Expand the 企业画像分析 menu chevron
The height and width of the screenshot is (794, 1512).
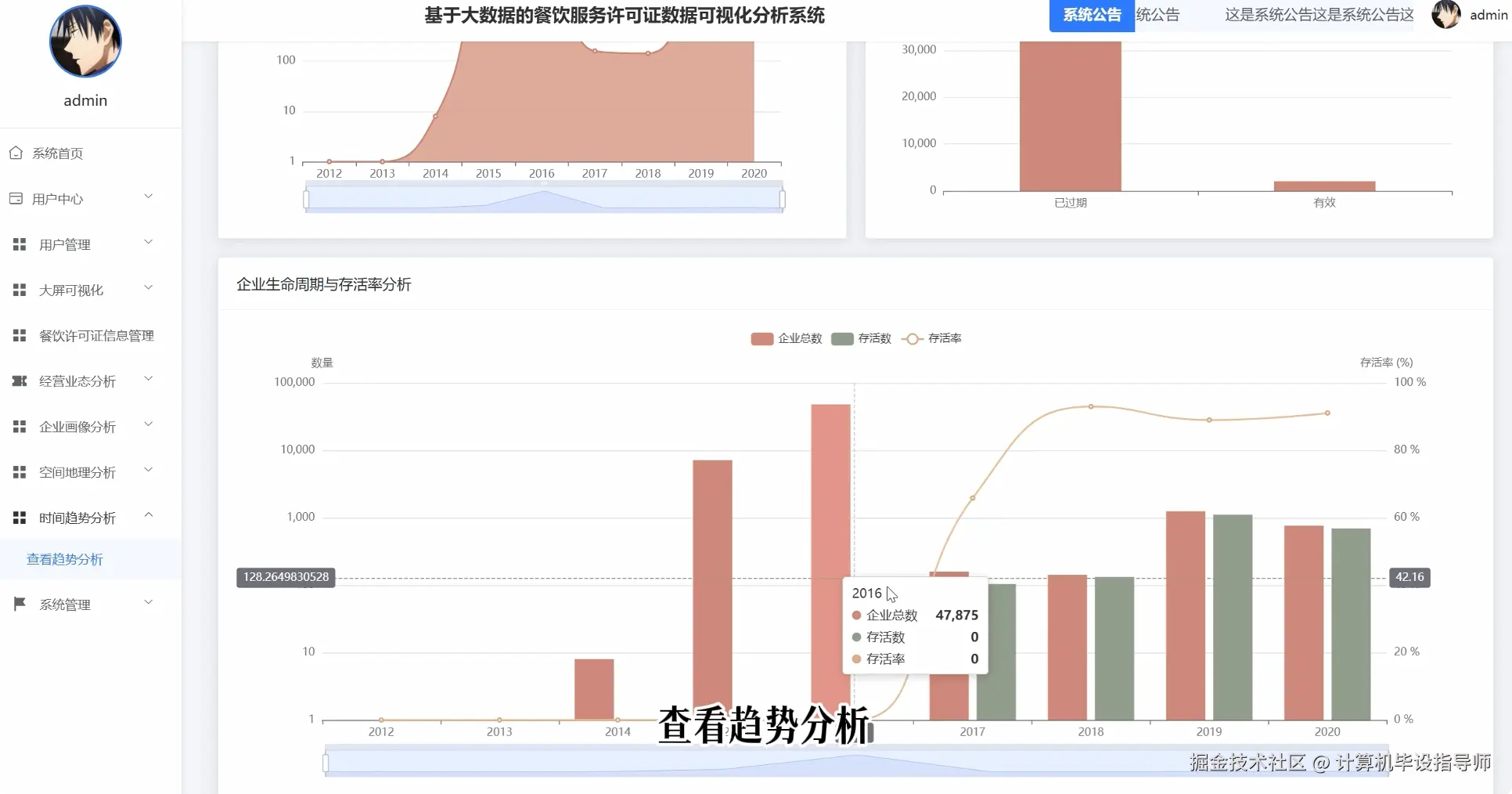148,424
